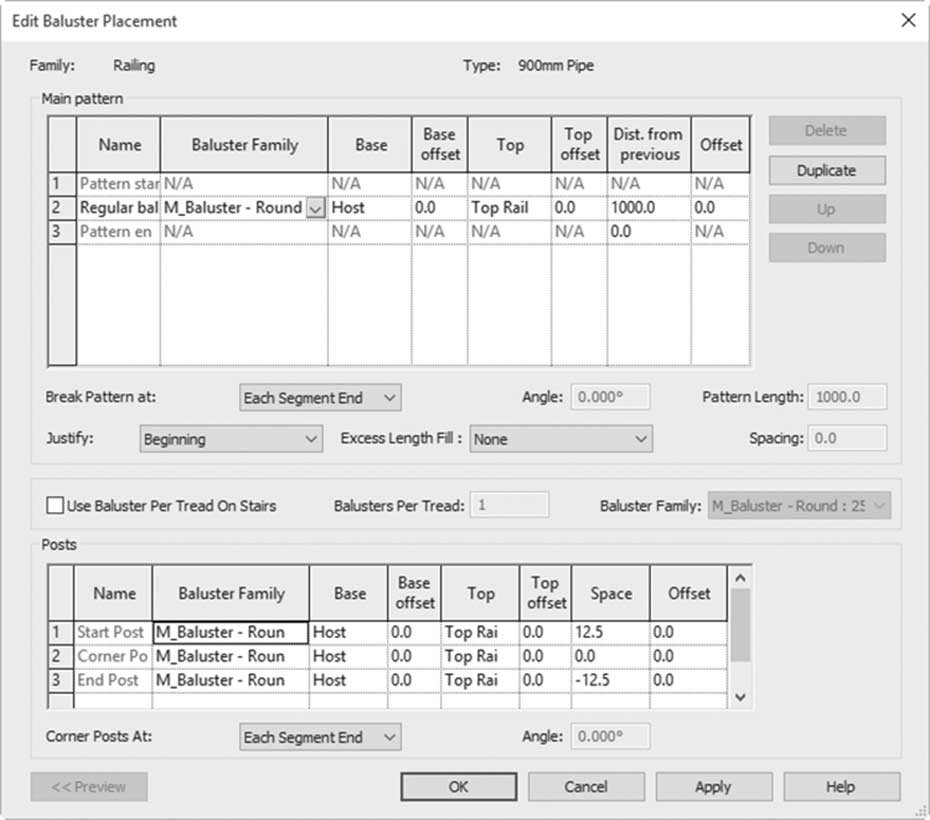Enable Use Baluster Per Tread On Stairs

point(55,506)
